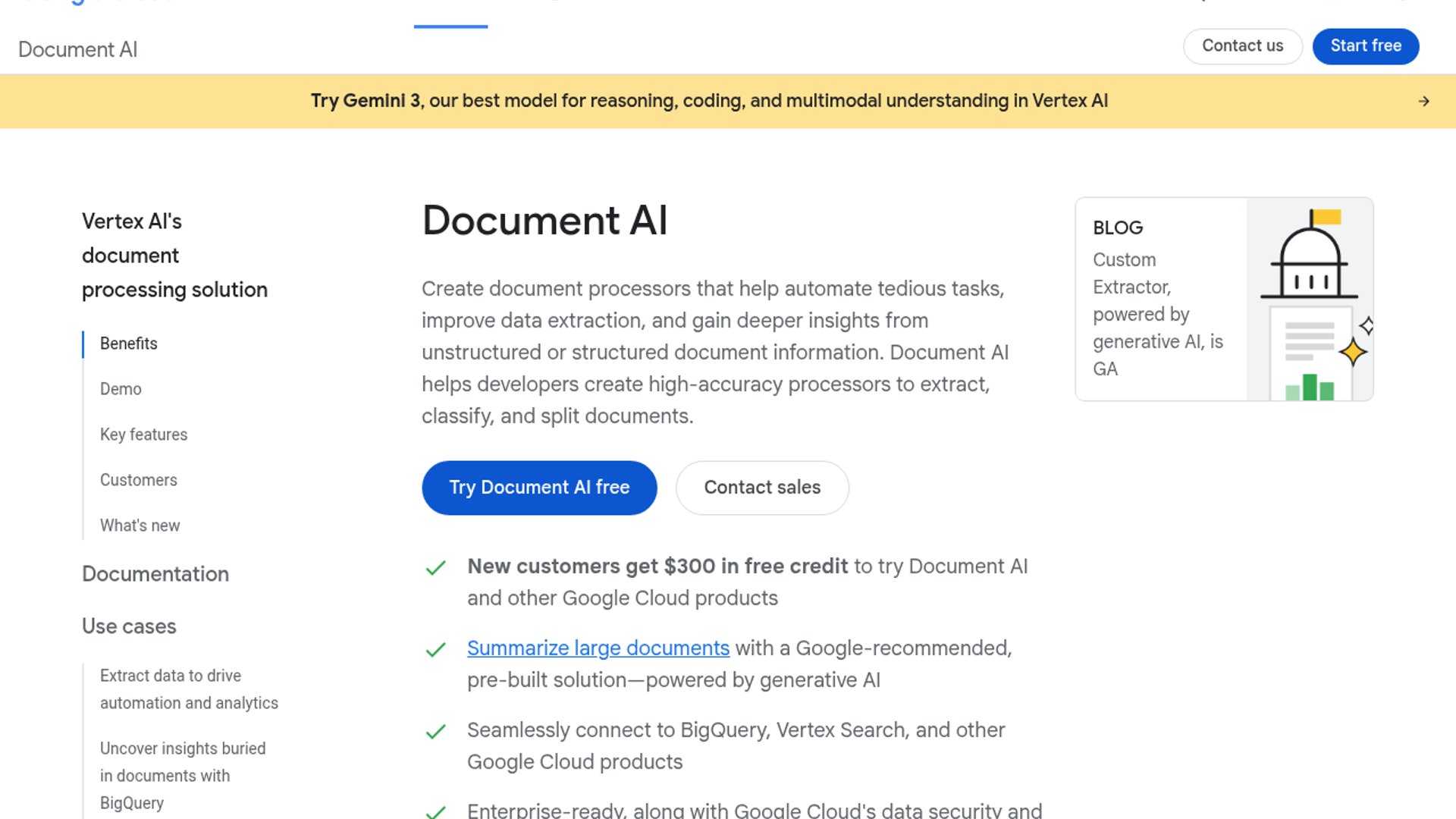The image size is (1456, 819).
Task: Select What's new in sidebar
Action: (x=140, y=526)
